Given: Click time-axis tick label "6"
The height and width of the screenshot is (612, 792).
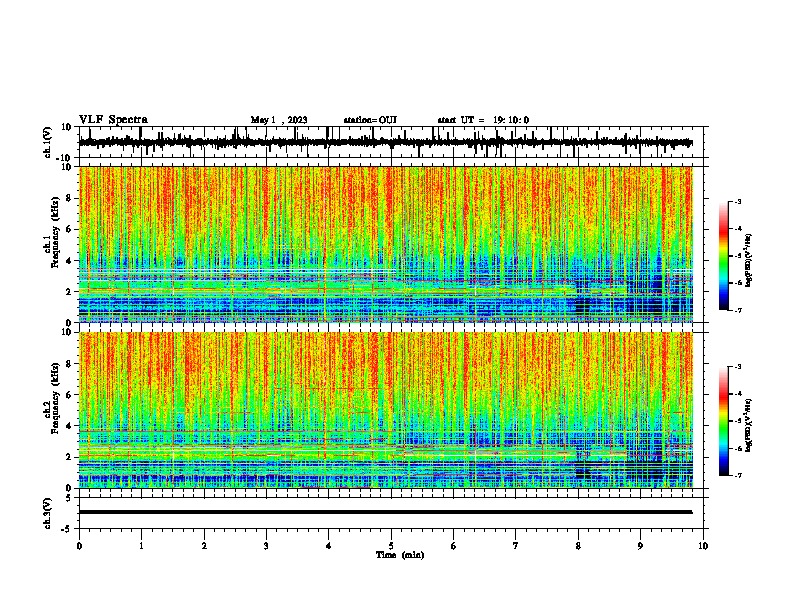Looking at the screenshot, I should [x=454, y=546].
